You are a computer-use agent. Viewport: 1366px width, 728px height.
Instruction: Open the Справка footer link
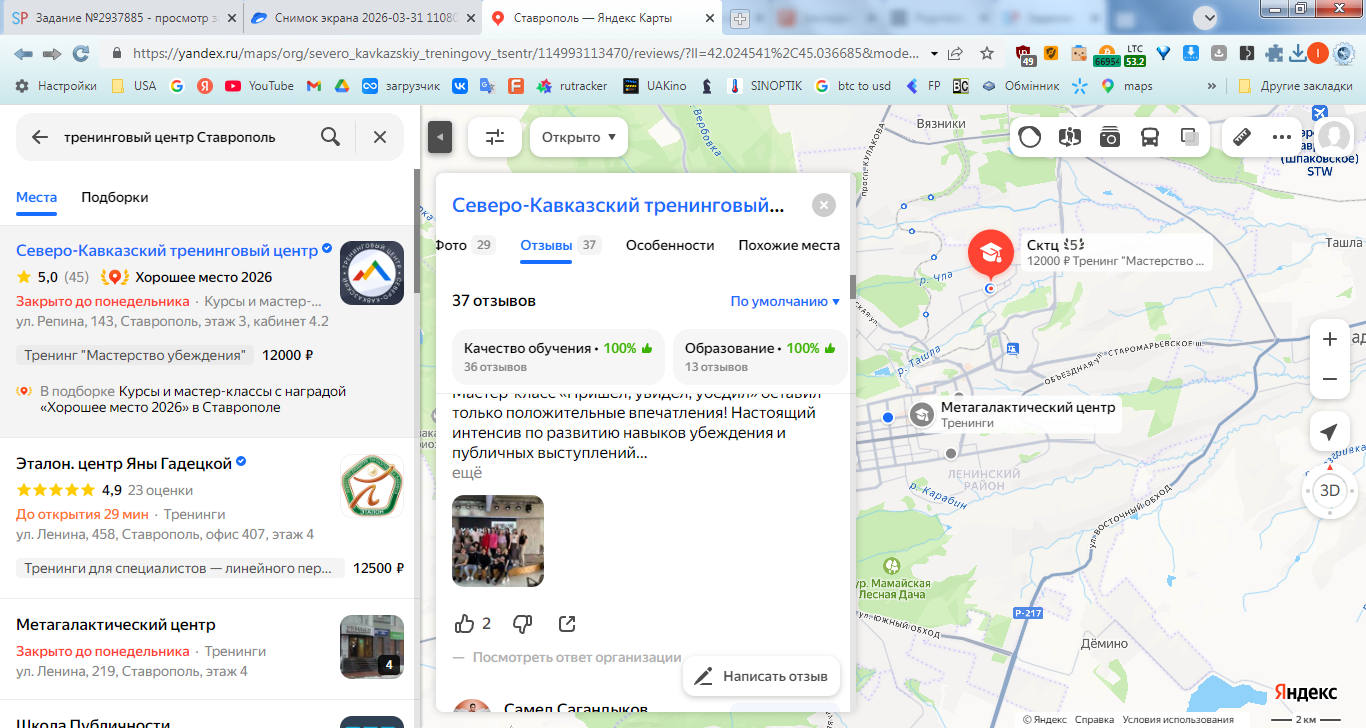point(1095,720)
